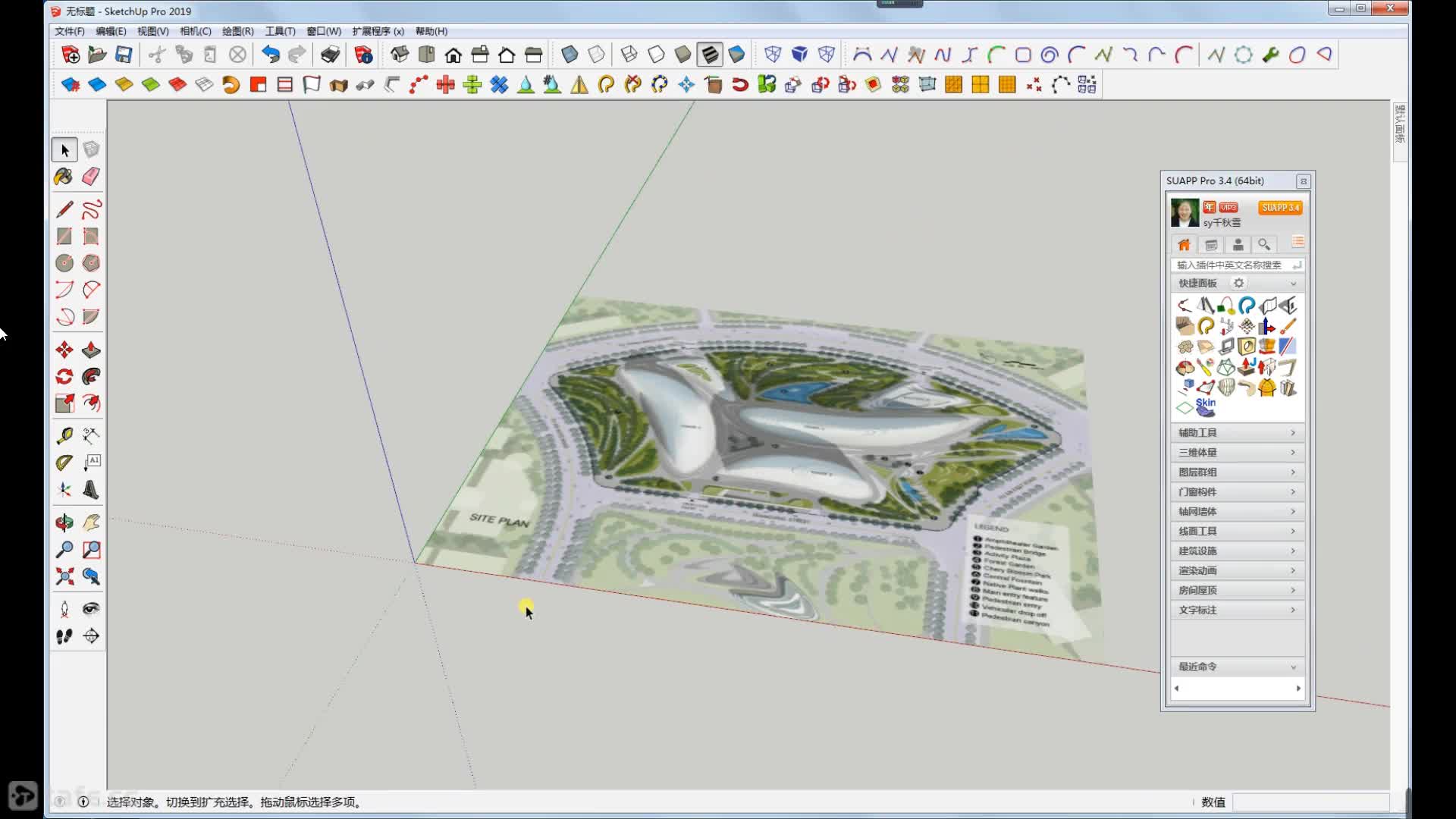The width and height of the screenshot is (1456, 819).
Task: Select the Pan hand tool
Action: tap(91, 522)
